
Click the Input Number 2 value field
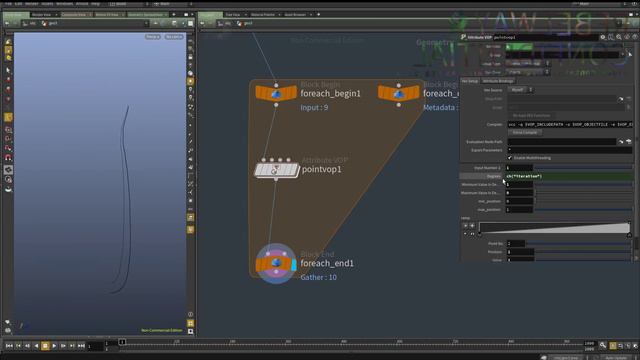[x=519, y=168]
